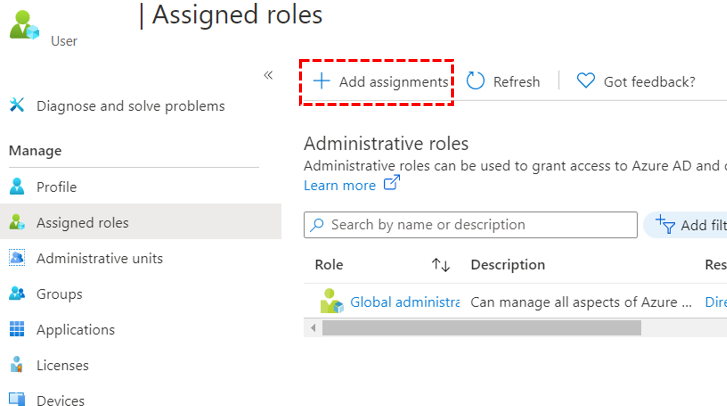The height and width of the screenshot is (406, 727).
Task: Click the Licenses icon
Action: point(17,364)
